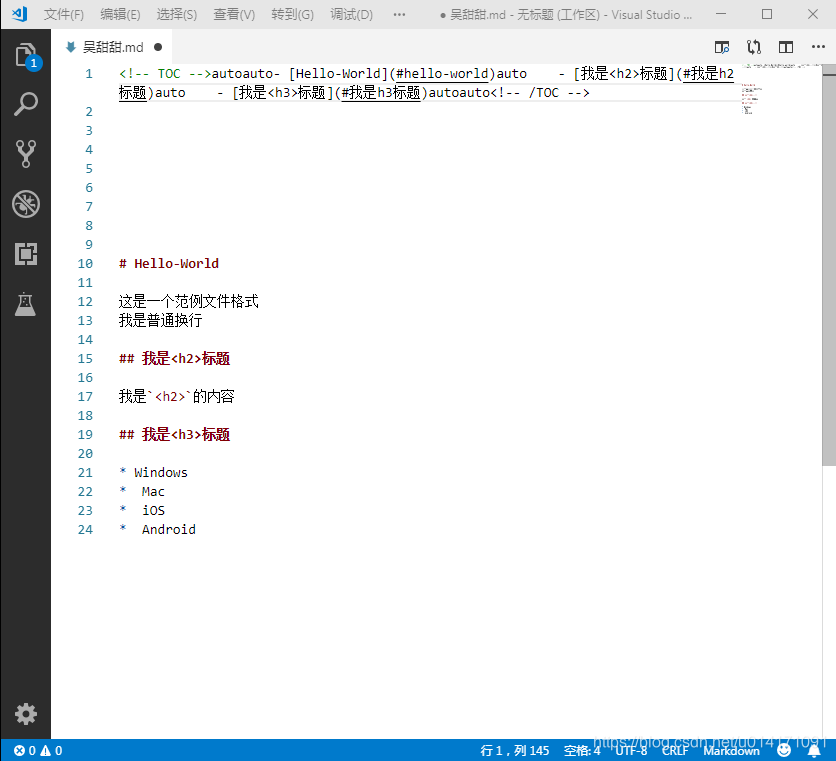Open the 选择(S) menu

tap(176, 14)
